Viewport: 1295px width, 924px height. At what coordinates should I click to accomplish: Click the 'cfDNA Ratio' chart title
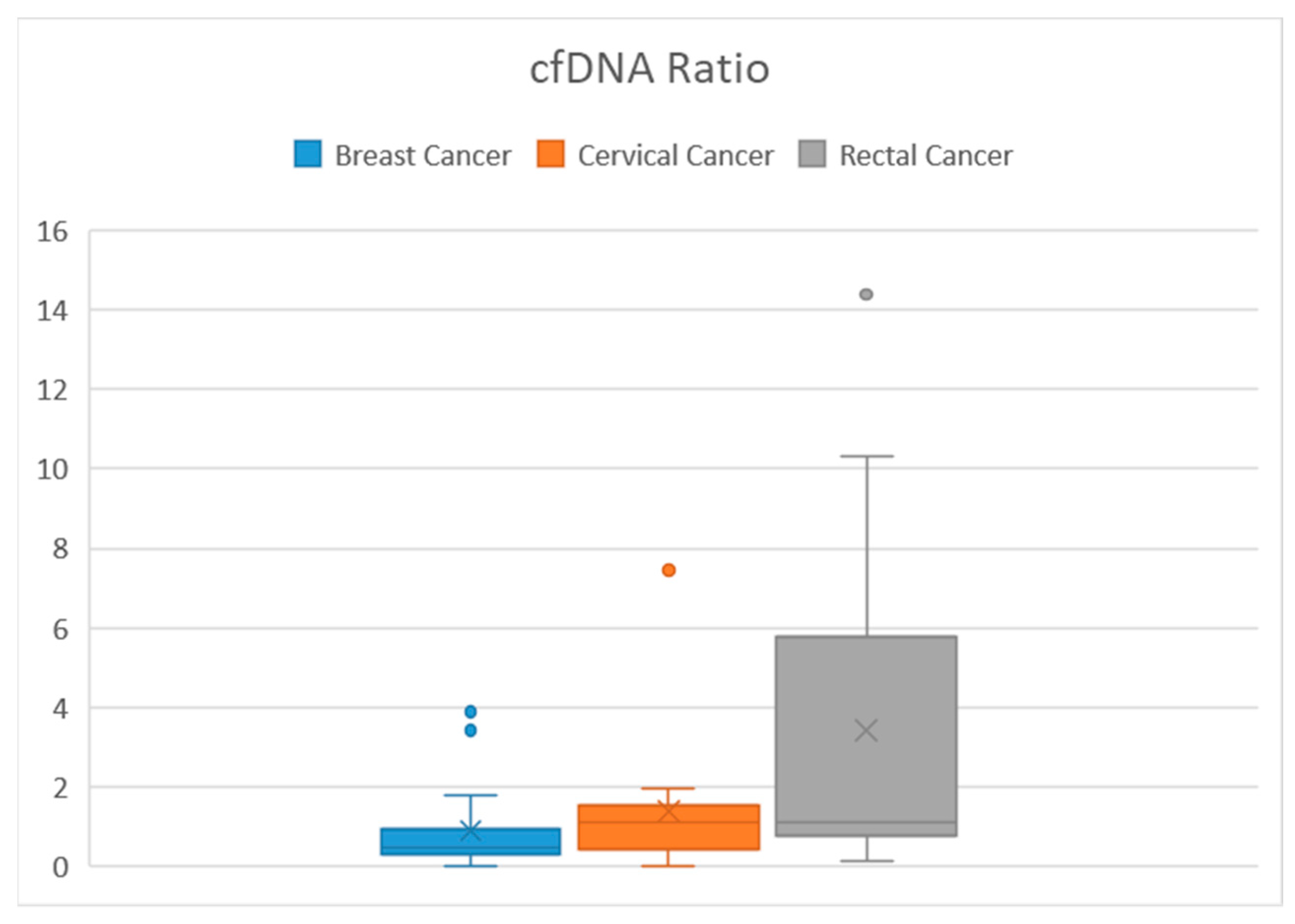click(x=649, y=69)
